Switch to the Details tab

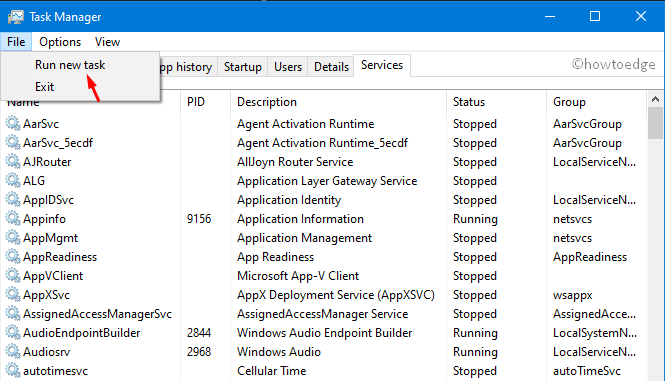click(x=331, y=67)
